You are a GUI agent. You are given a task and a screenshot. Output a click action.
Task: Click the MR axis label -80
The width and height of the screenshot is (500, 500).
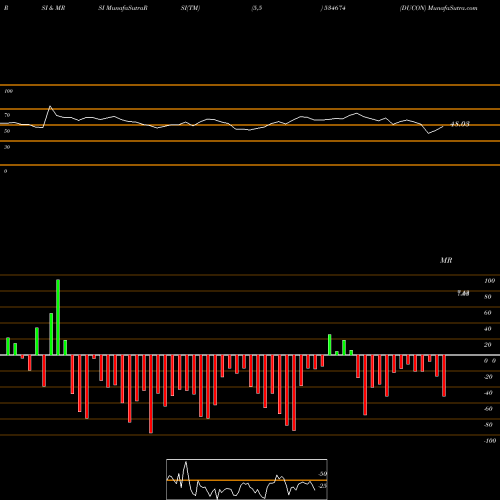[488, 425]
